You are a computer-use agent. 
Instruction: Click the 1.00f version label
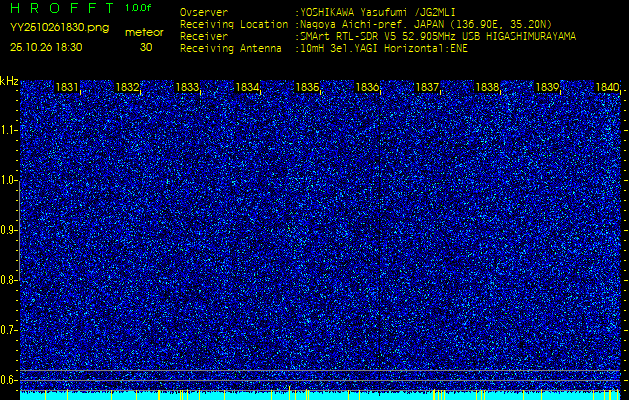(x=139, y=8)
